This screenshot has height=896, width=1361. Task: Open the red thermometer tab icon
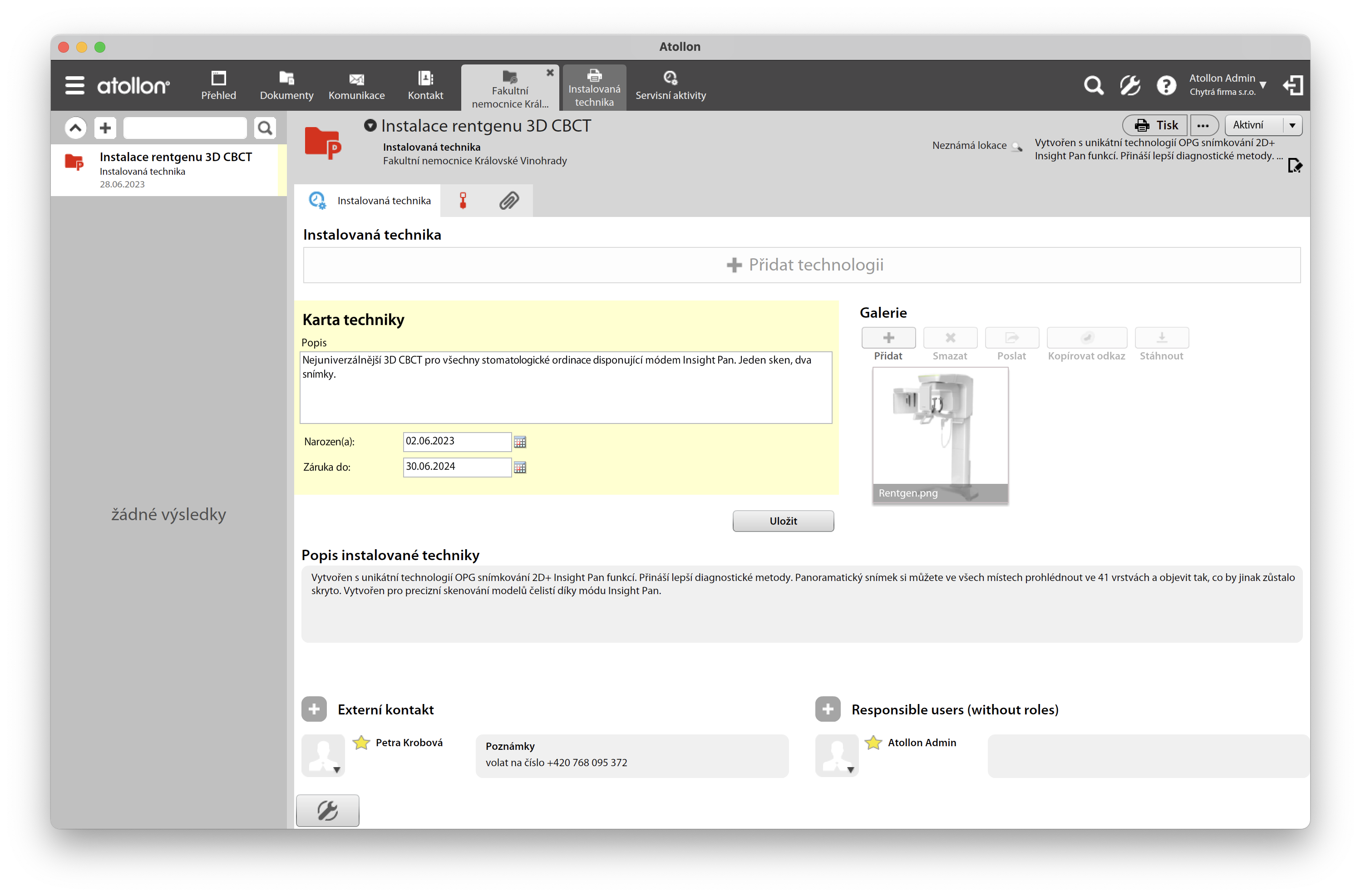click(463, 201)
